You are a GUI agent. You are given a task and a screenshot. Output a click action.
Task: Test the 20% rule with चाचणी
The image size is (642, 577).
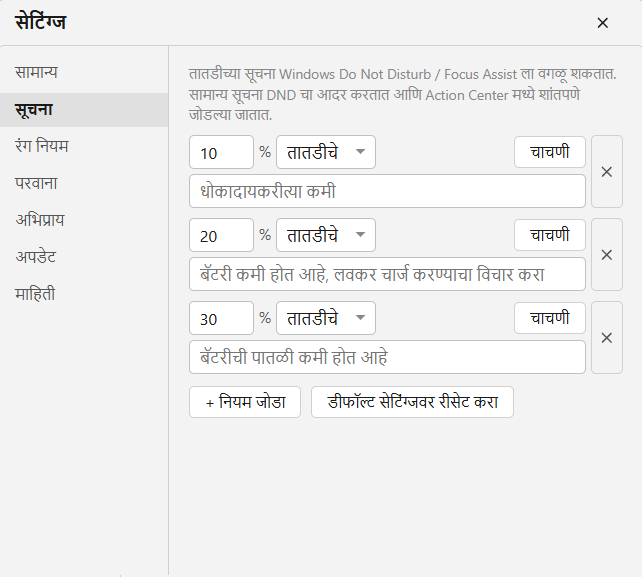pos(550,235)
